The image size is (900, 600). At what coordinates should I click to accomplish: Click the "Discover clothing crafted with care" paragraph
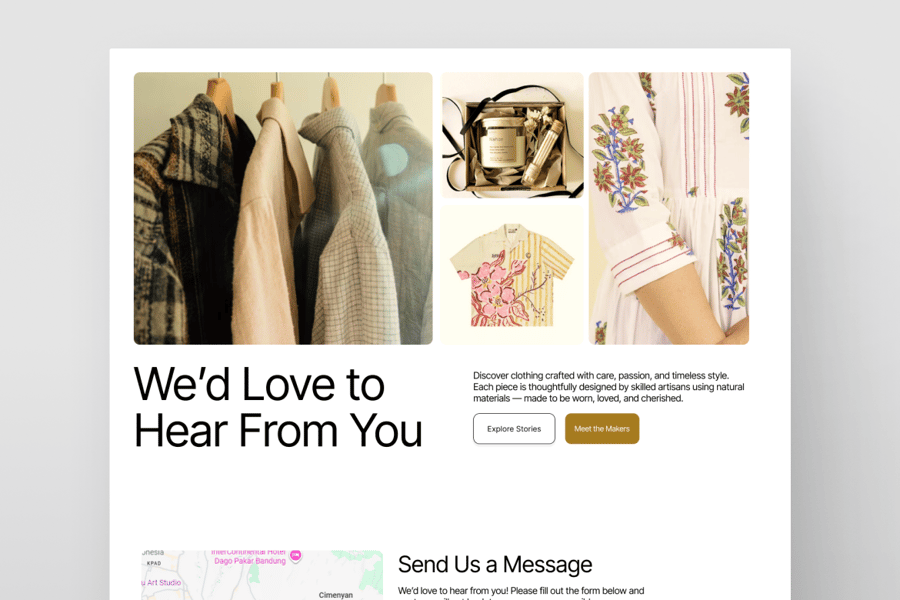(608, 387)
